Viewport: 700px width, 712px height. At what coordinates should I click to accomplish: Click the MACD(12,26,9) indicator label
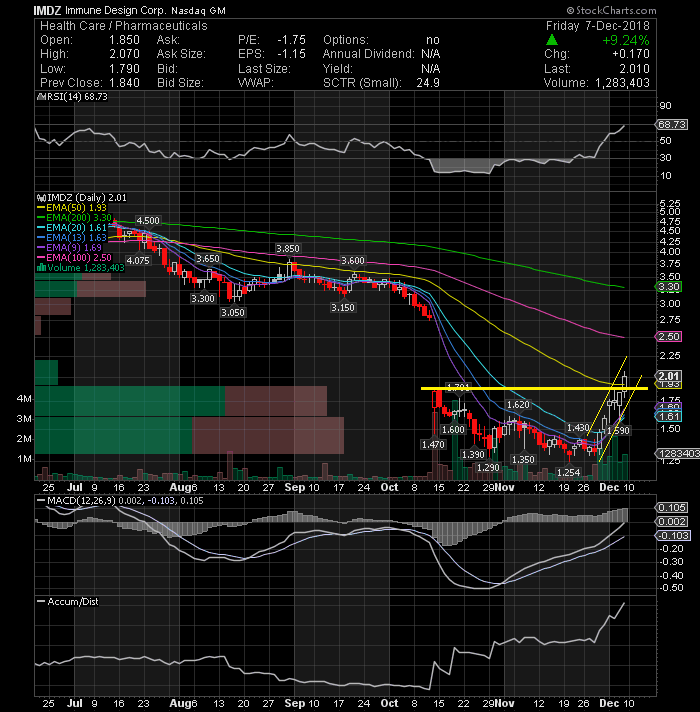point(120,500)
